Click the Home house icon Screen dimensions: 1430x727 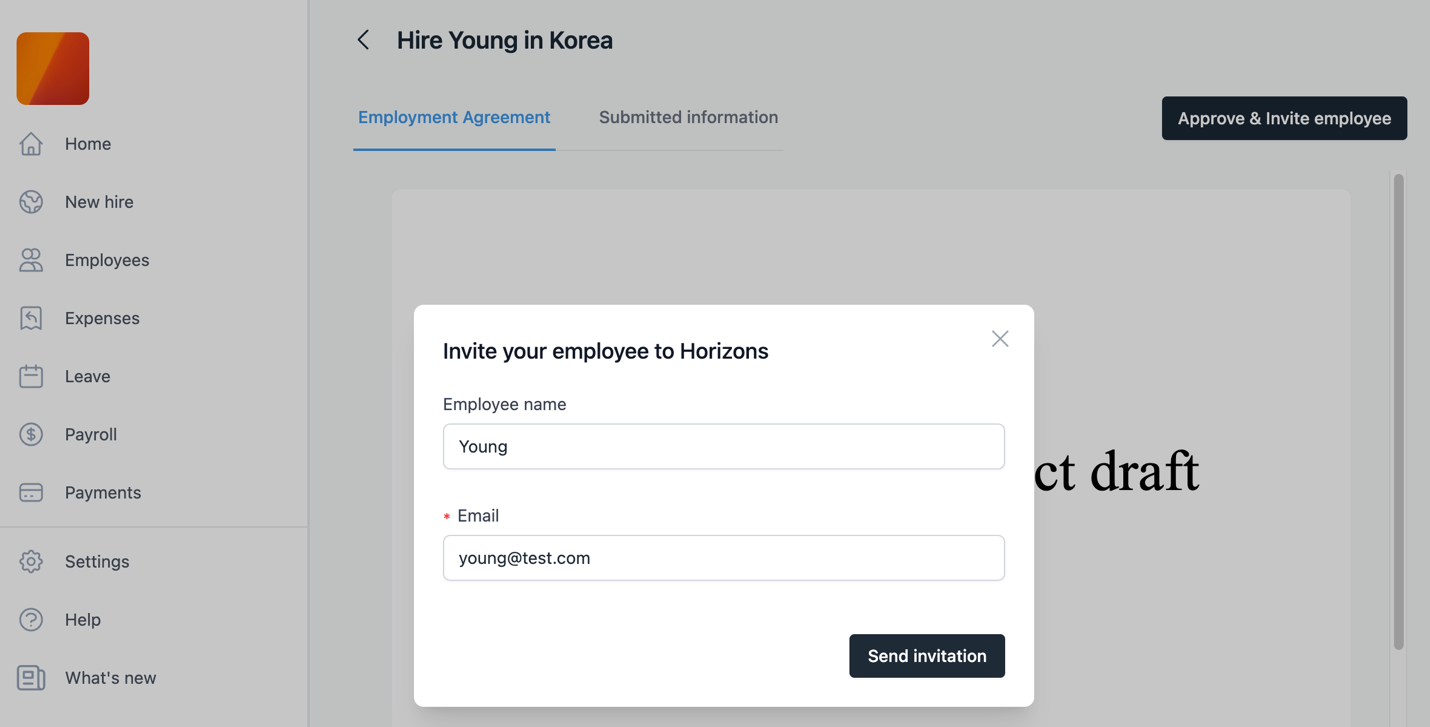[31, 144]
